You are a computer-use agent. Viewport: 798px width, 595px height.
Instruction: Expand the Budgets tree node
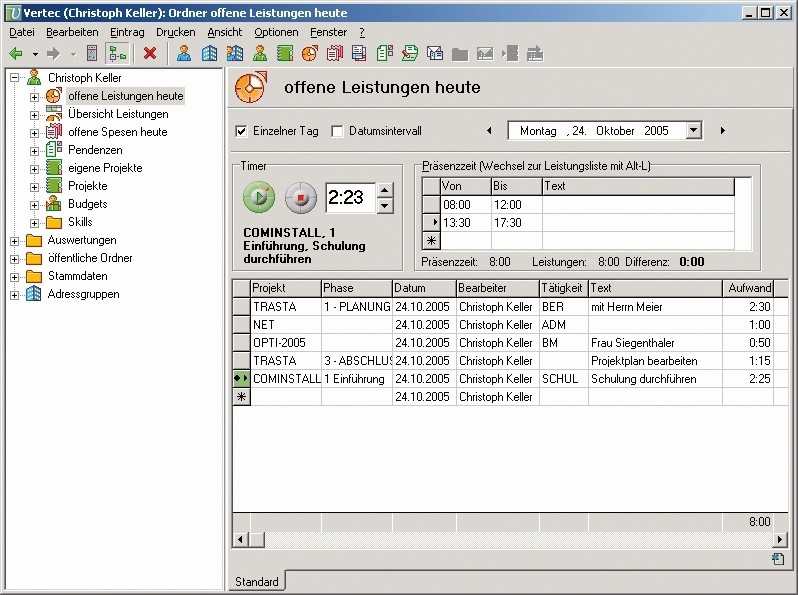point(34,205)
